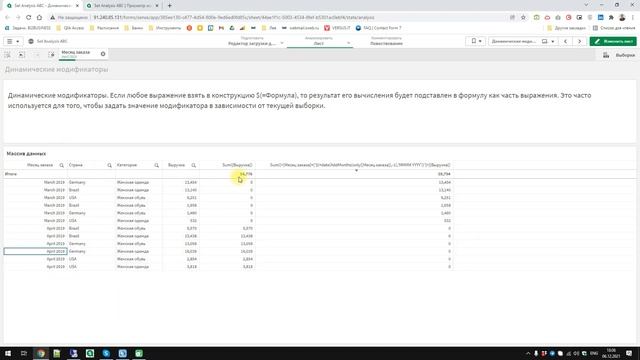Activate smart search in the selections bar

(x=7, y=54)
